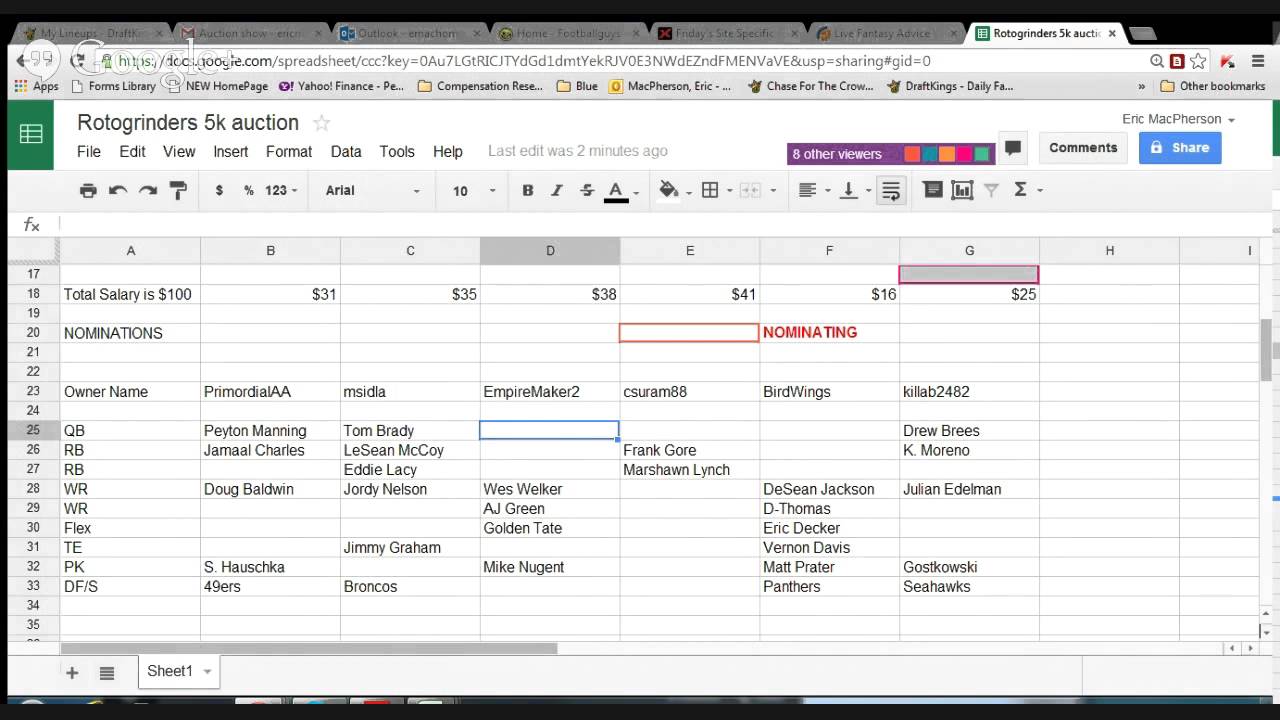1280x720 pixels.
Task: Open the Compensation Rese... bookmark folder
Action: [x=480, y=86]
